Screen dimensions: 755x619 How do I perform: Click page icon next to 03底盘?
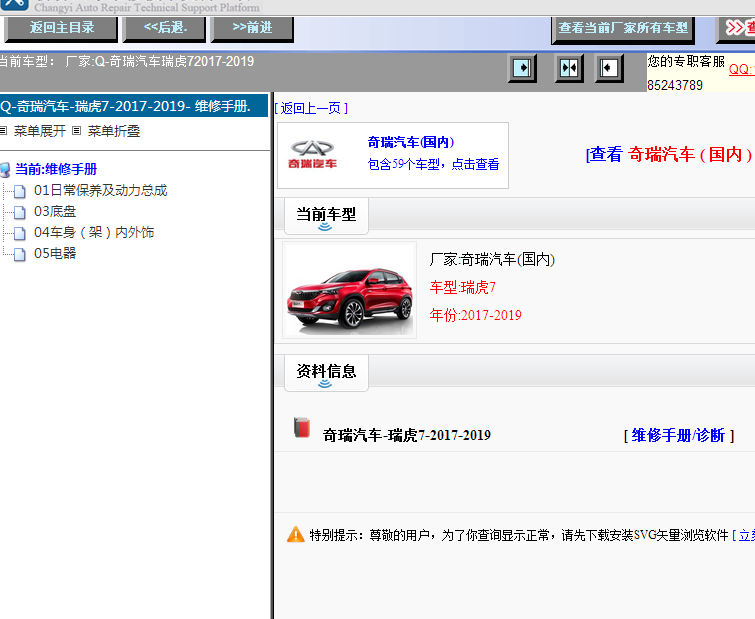20,212
